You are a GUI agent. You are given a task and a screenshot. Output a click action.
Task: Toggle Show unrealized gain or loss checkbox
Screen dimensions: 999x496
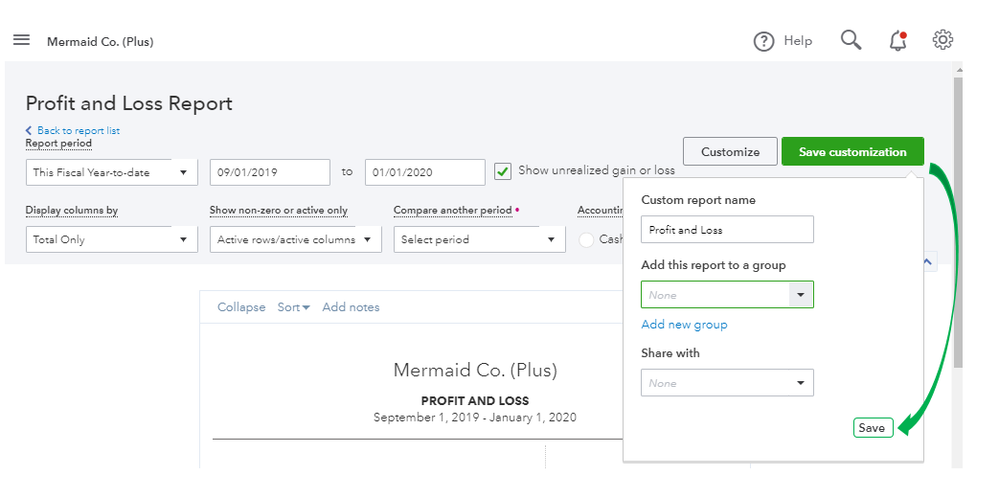click(x=504, y=171)
